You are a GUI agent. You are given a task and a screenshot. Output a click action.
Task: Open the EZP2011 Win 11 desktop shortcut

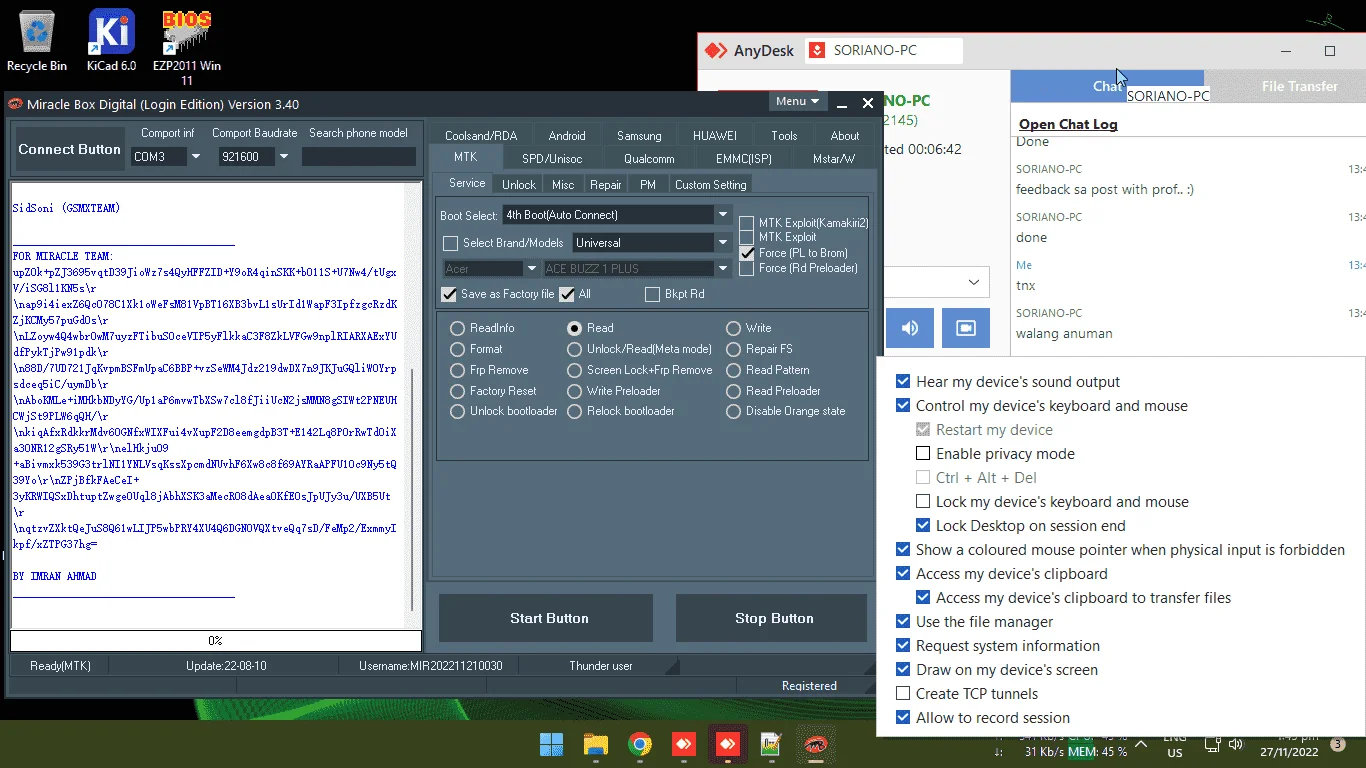click(x=186, y=48)
